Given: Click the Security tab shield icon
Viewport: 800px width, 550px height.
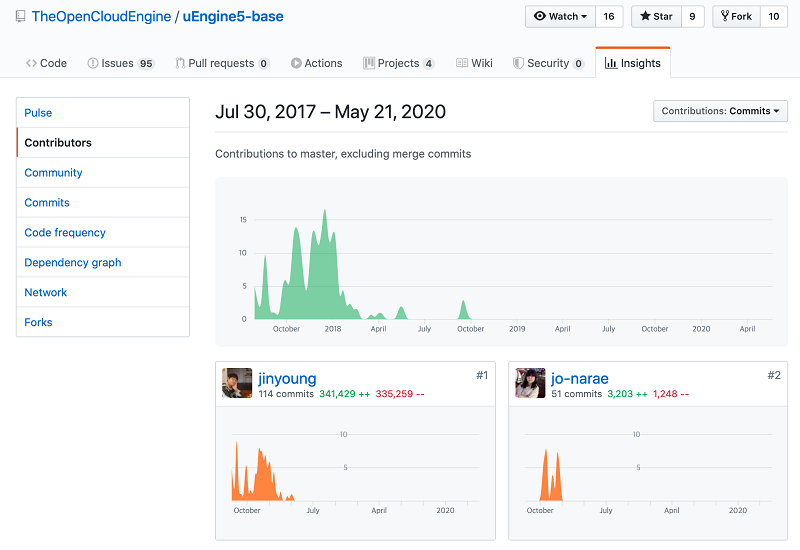Looking at the screenshot, I should coord(518,63).
